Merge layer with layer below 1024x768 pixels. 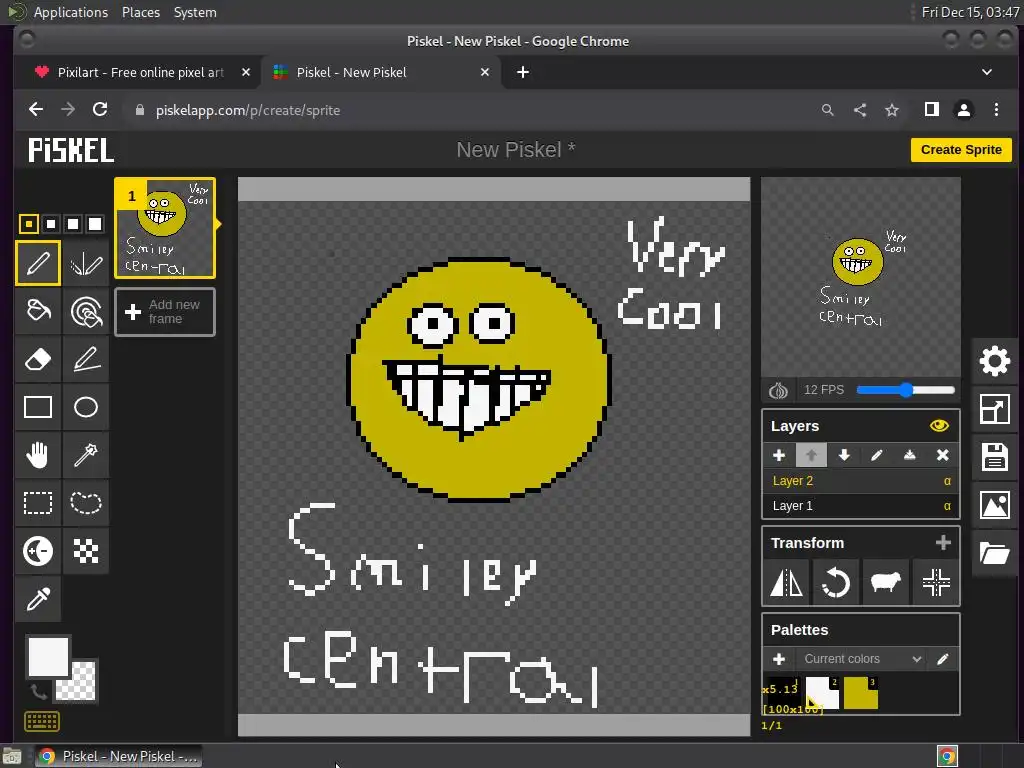[909, 455]
